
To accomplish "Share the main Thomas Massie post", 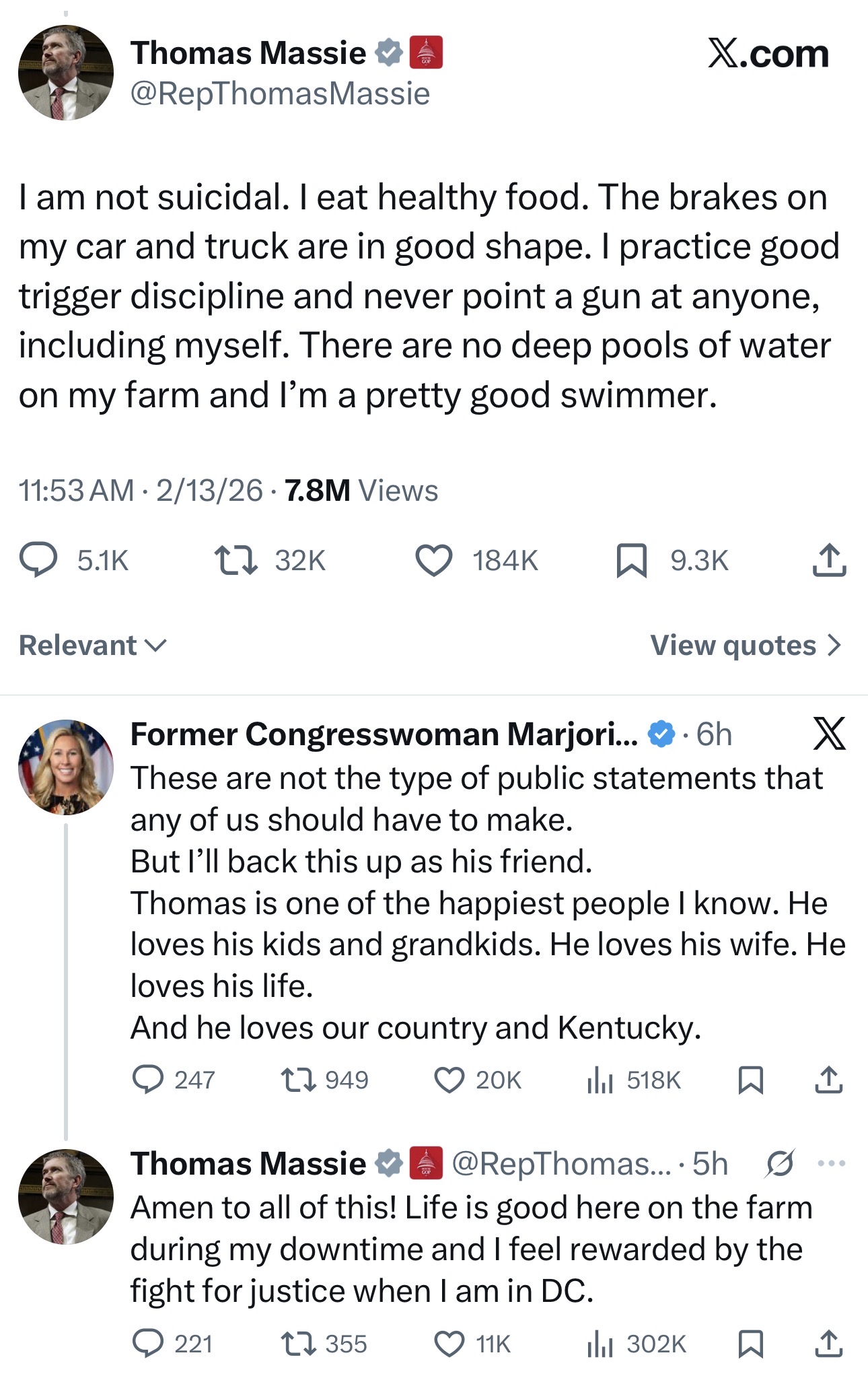I will tap(829, 560).
